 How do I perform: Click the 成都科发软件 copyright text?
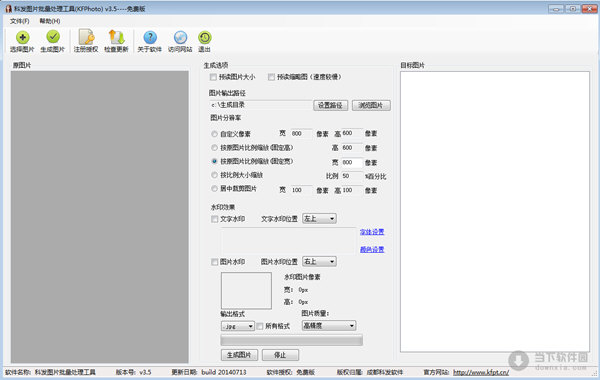385,372
